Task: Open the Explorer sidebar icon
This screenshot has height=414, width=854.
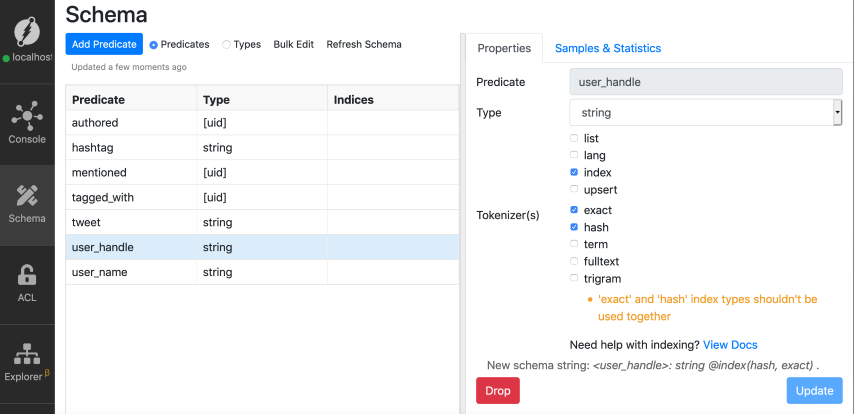Action: tap(27, 355)
